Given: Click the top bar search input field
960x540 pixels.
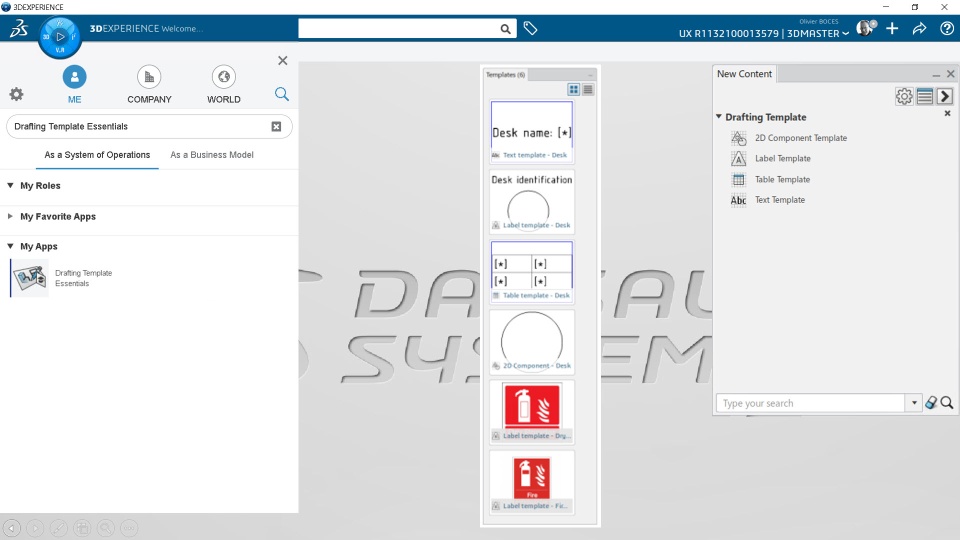Looking at the screenshot, I should pos(399,29).
